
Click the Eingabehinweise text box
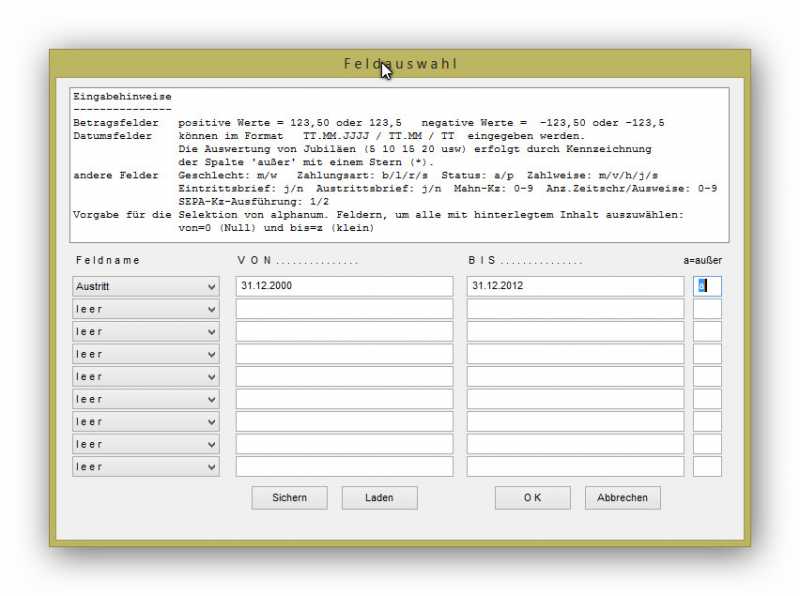(399, 165)
